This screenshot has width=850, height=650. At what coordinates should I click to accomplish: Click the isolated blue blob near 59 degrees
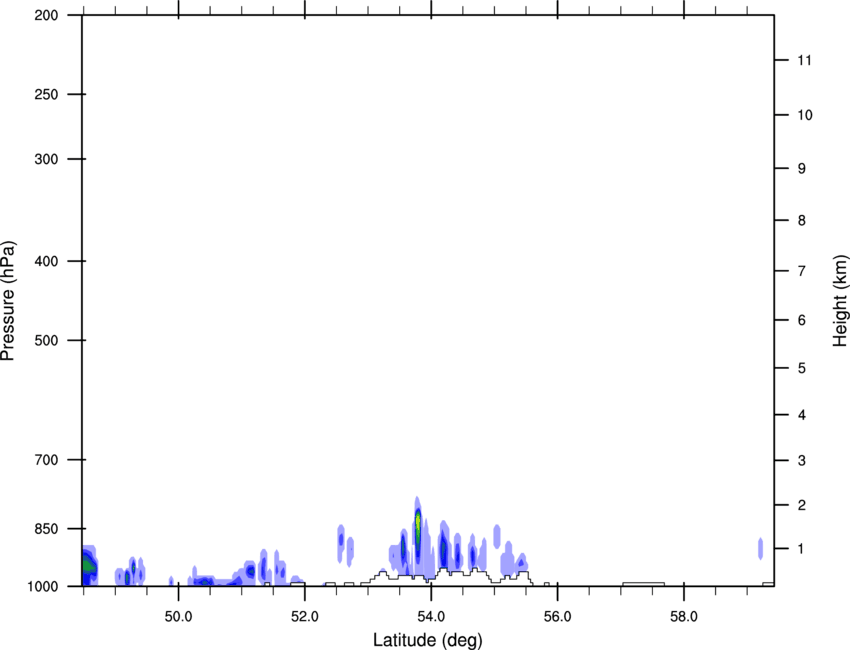pyautogui.click(x=760, y=549)
